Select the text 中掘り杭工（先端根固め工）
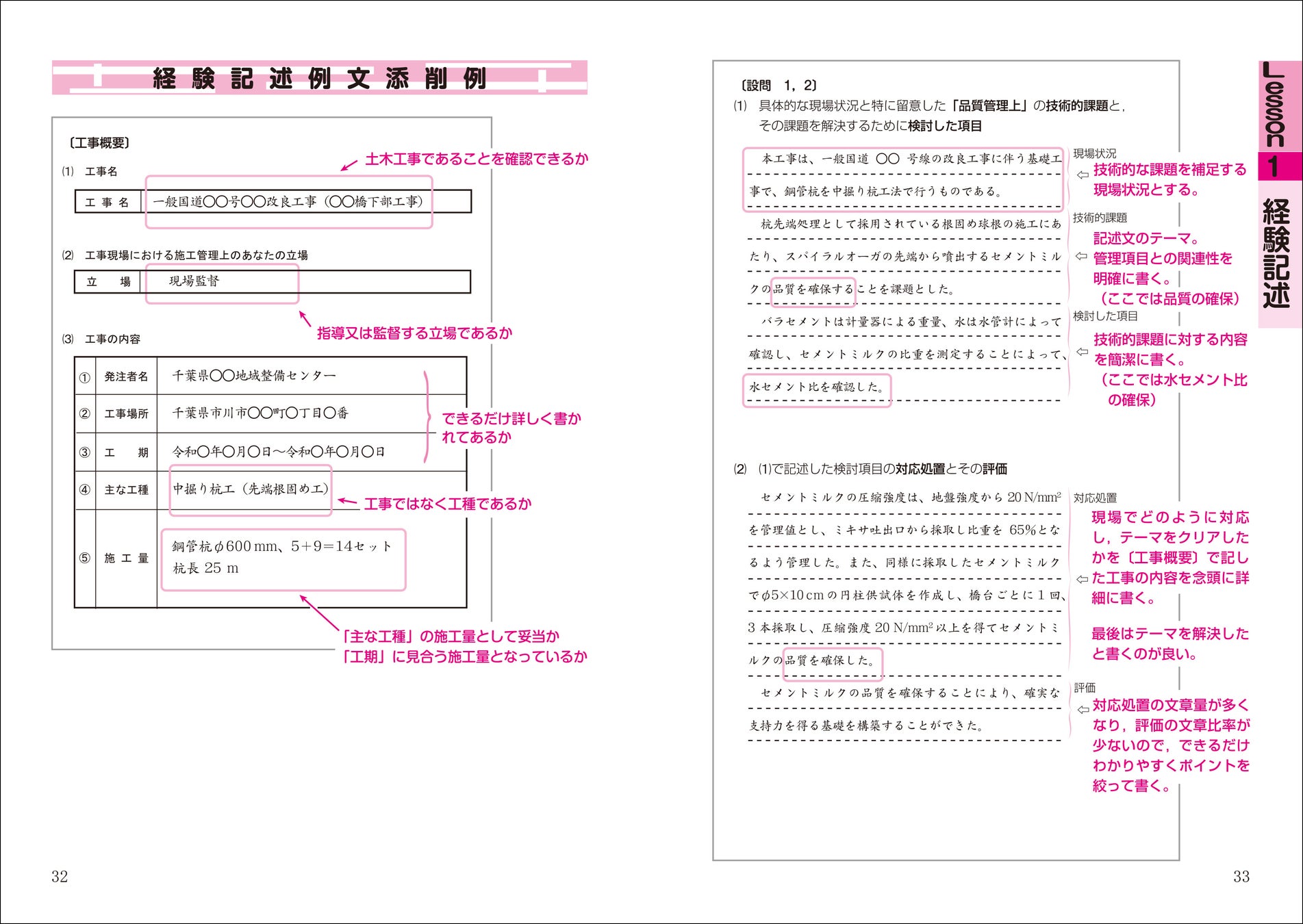The width and height of the screenshot is (1303, 924). click(x=251, y=489)
